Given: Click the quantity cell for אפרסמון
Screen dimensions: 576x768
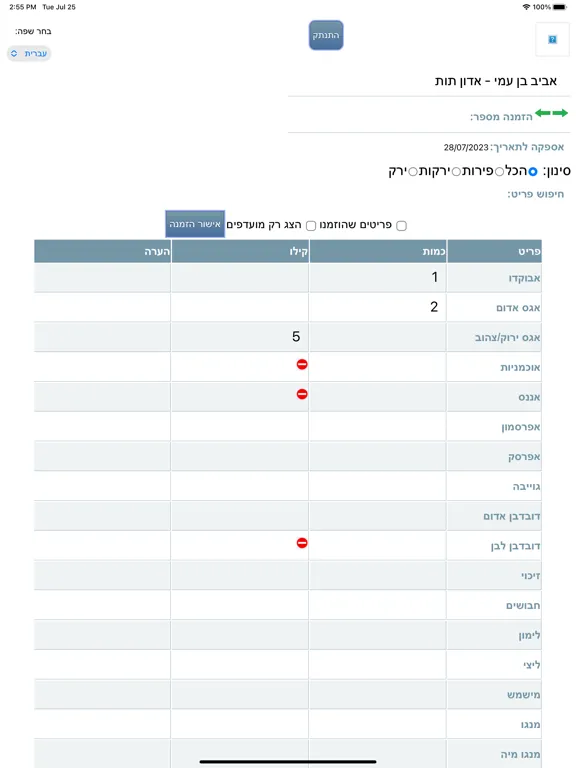Looking at the screenshot, I should click(378, 427).
